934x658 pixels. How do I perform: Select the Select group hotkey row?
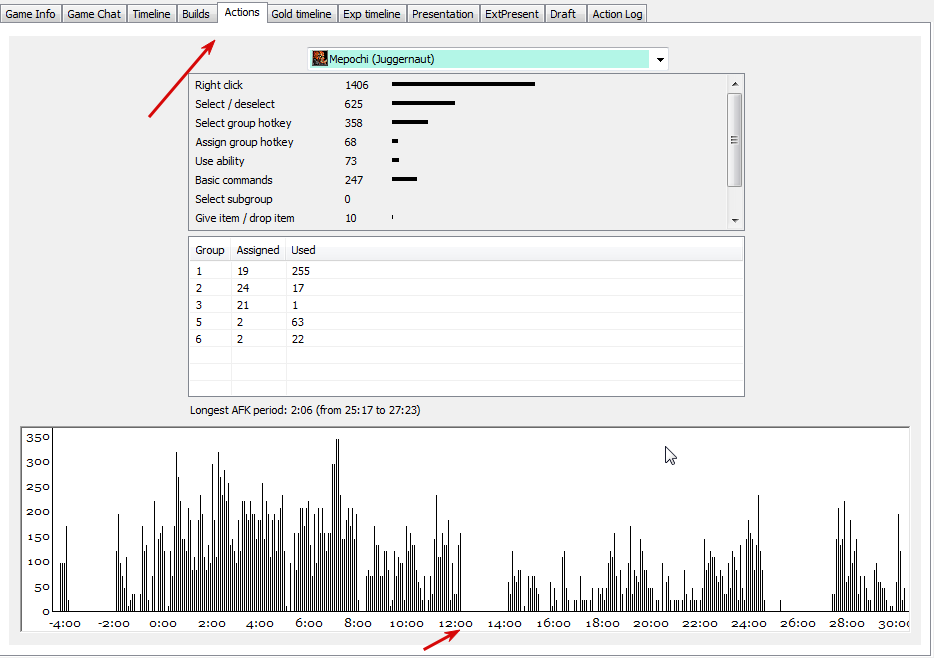coord(457,123)
